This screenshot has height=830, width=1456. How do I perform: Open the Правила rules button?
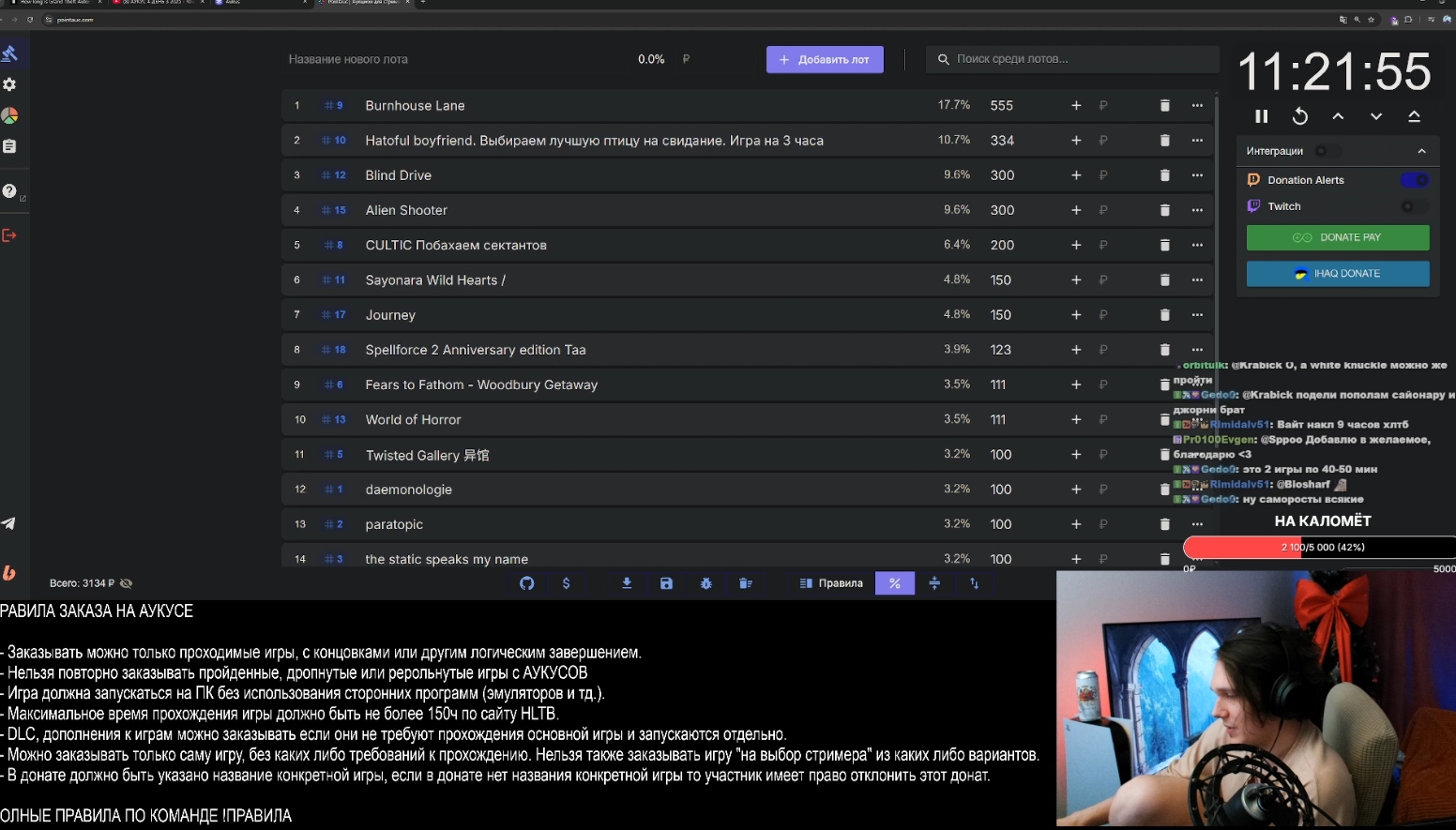[831, 583]
